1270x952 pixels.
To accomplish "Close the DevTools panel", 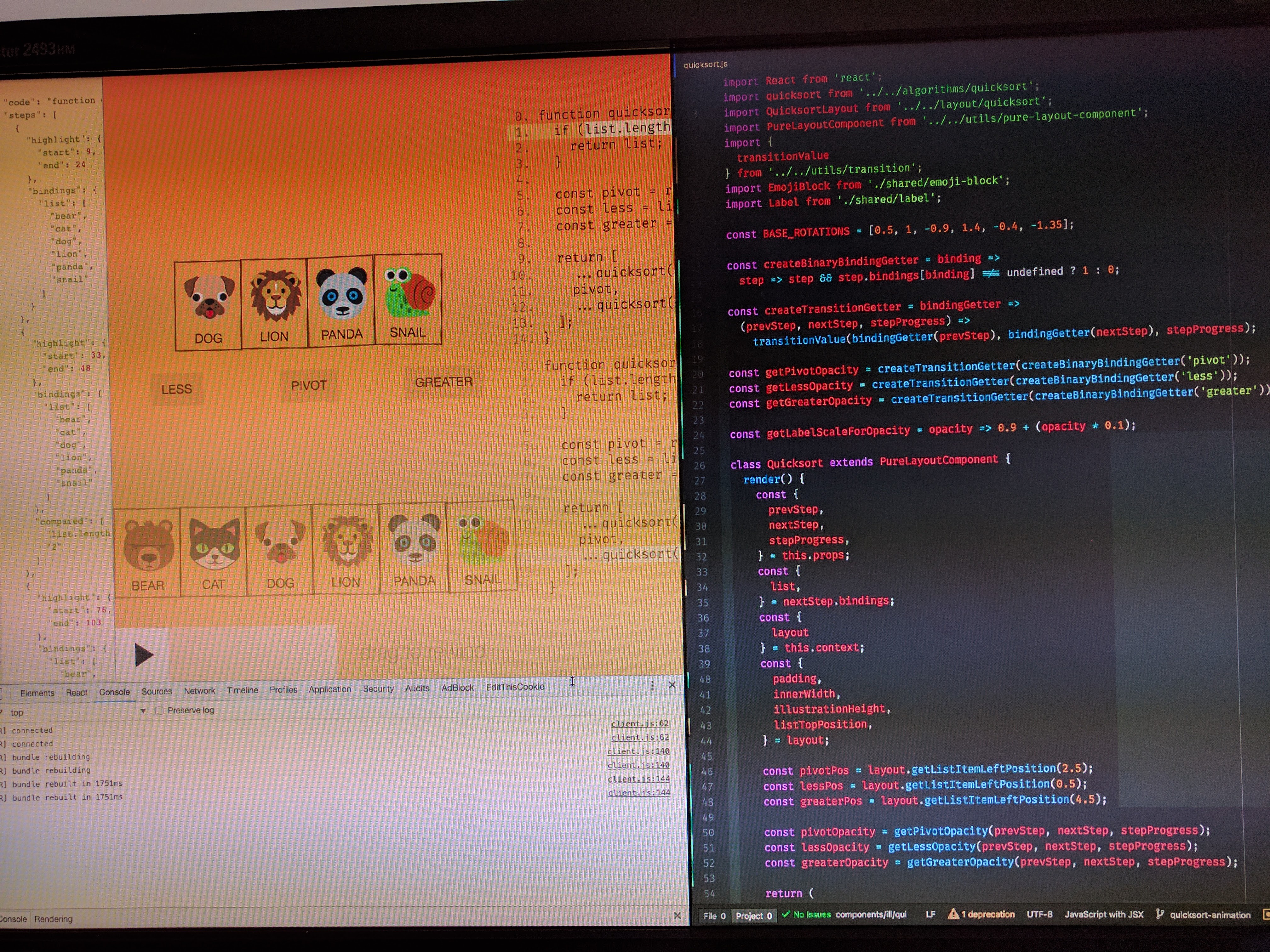I will tap(672, 685).
